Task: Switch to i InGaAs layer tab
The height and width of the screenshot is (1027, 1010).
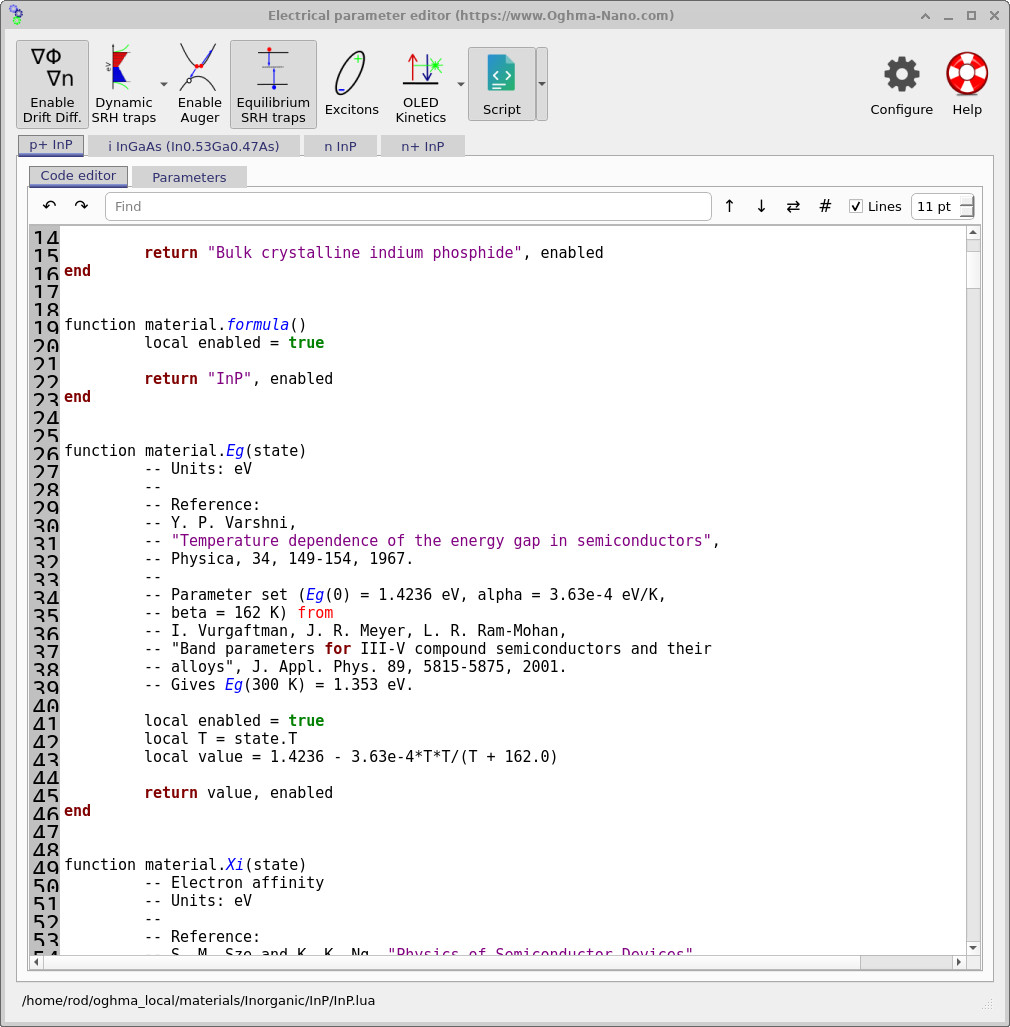Action: 194,147
